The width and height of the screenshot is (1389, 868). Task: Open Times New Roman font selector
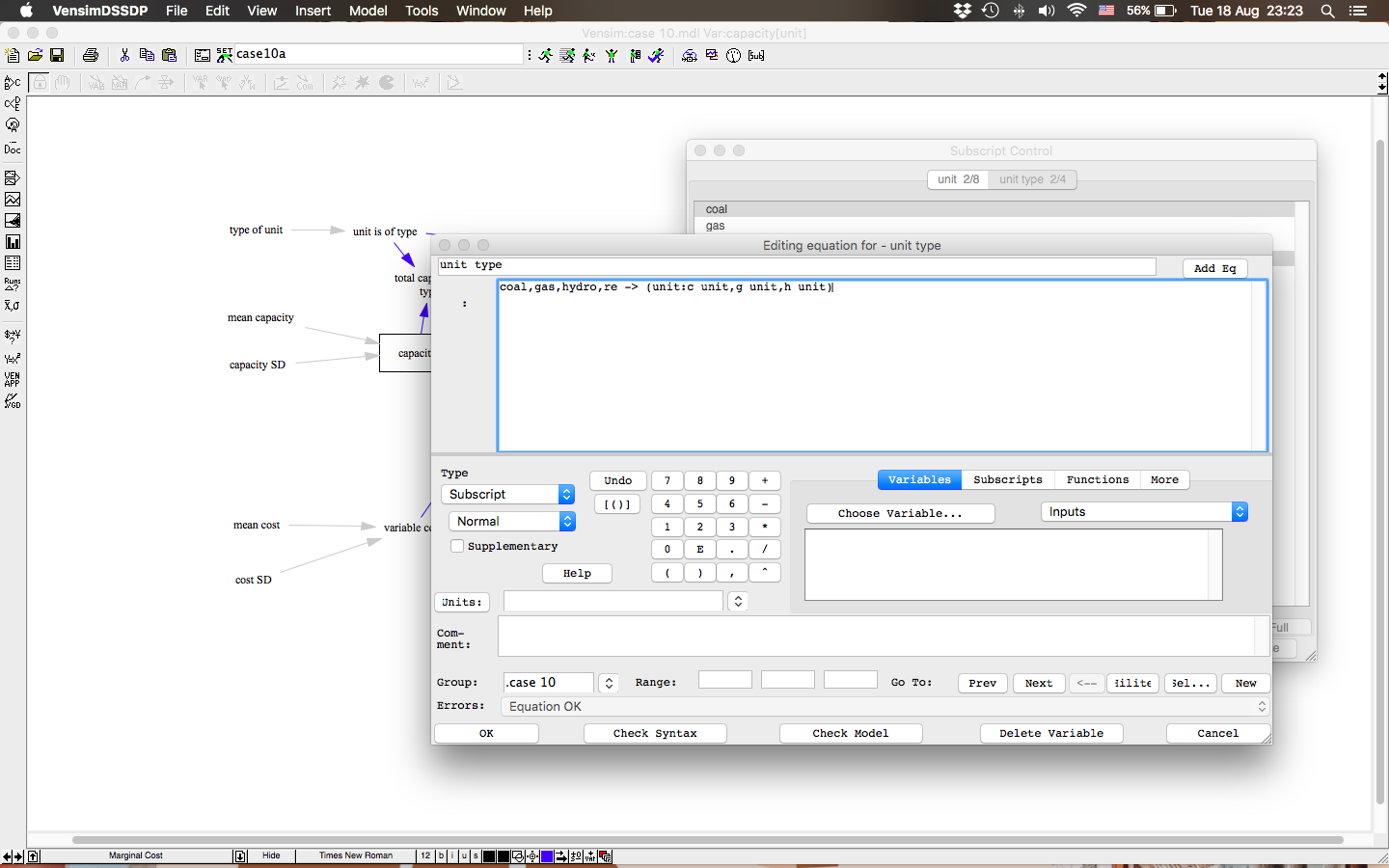(356, 855)
